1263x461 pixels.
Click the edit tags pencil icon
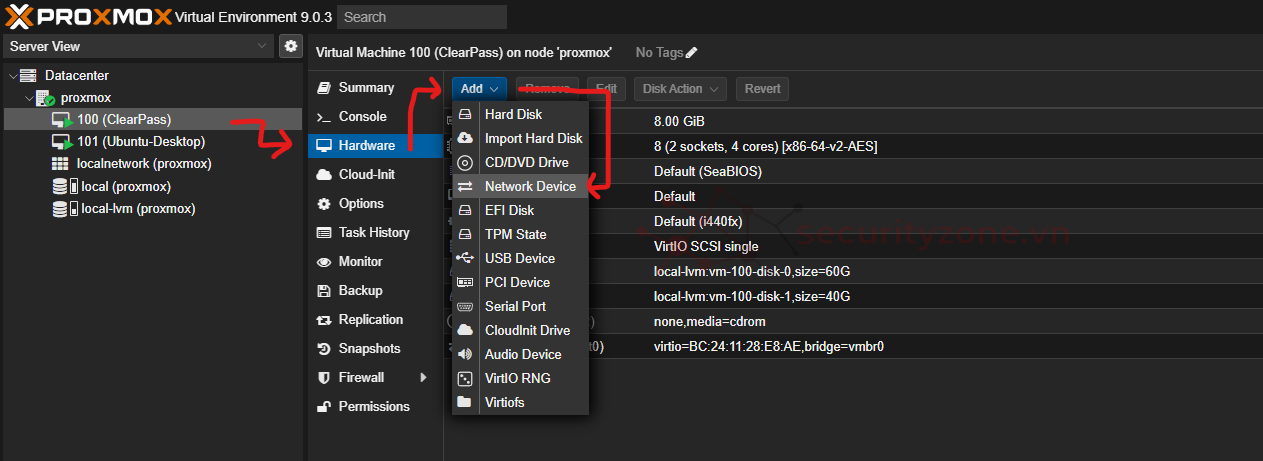coord(692,52)
